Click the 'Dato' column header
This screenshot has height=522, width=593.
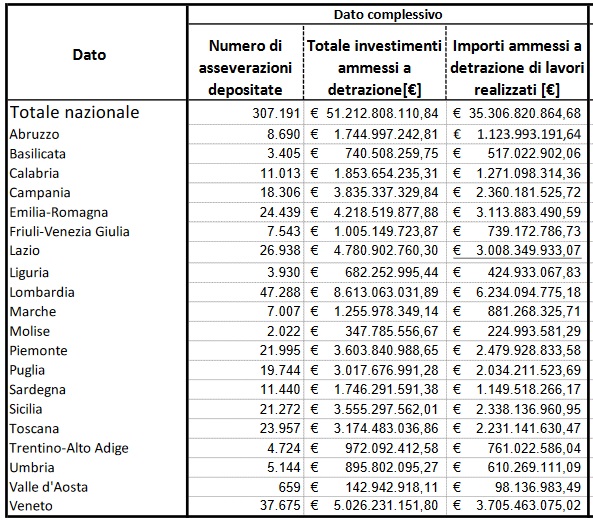(x=89, y=55)
